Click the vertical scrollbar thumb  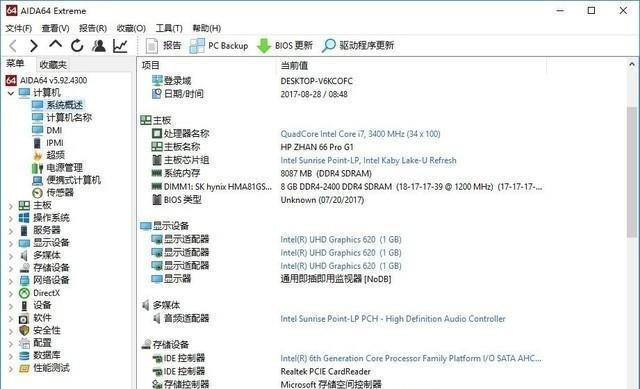tap(632, 171)
